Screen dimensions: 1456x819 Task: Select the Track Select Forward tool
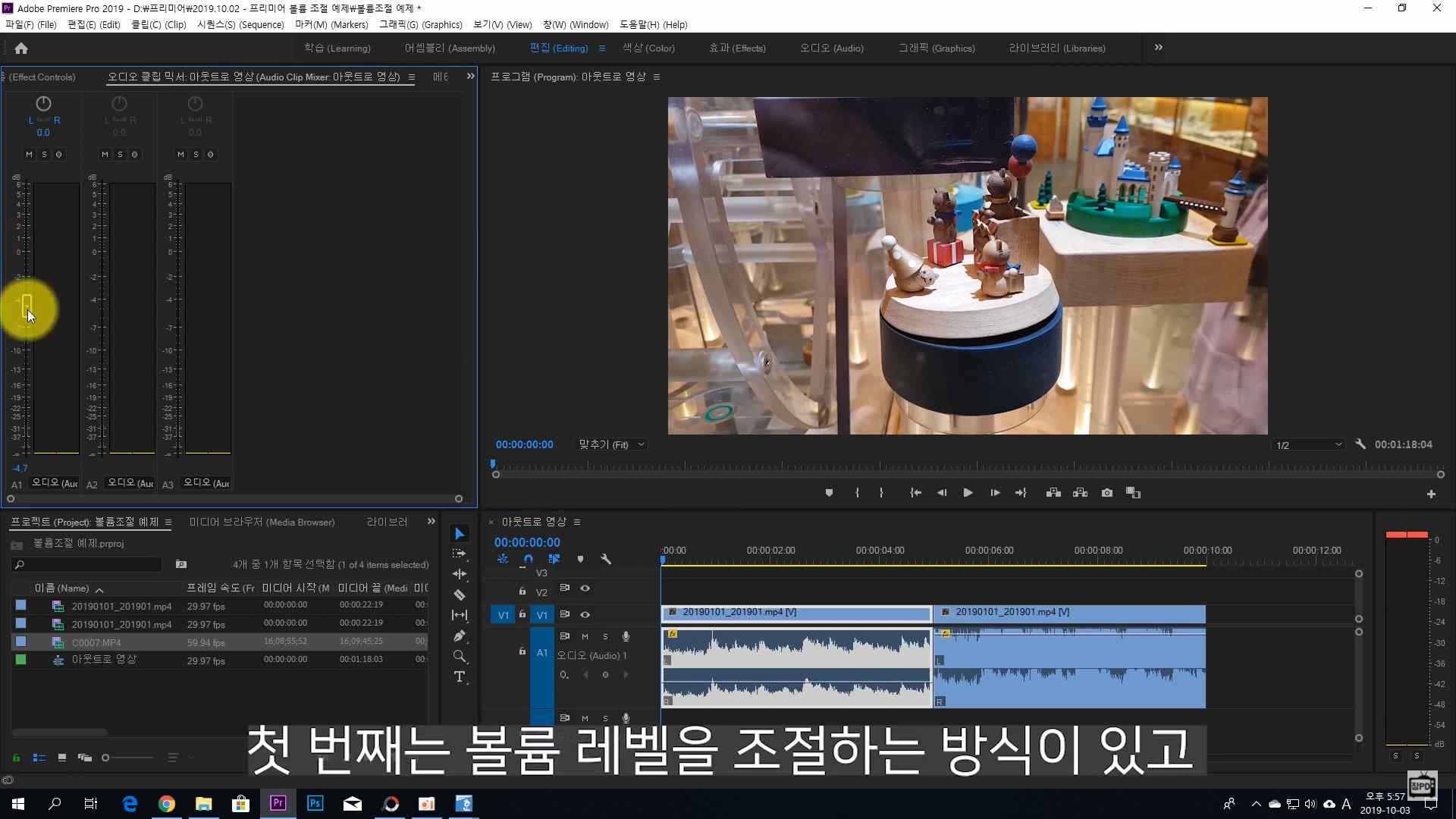pos(460,554)
